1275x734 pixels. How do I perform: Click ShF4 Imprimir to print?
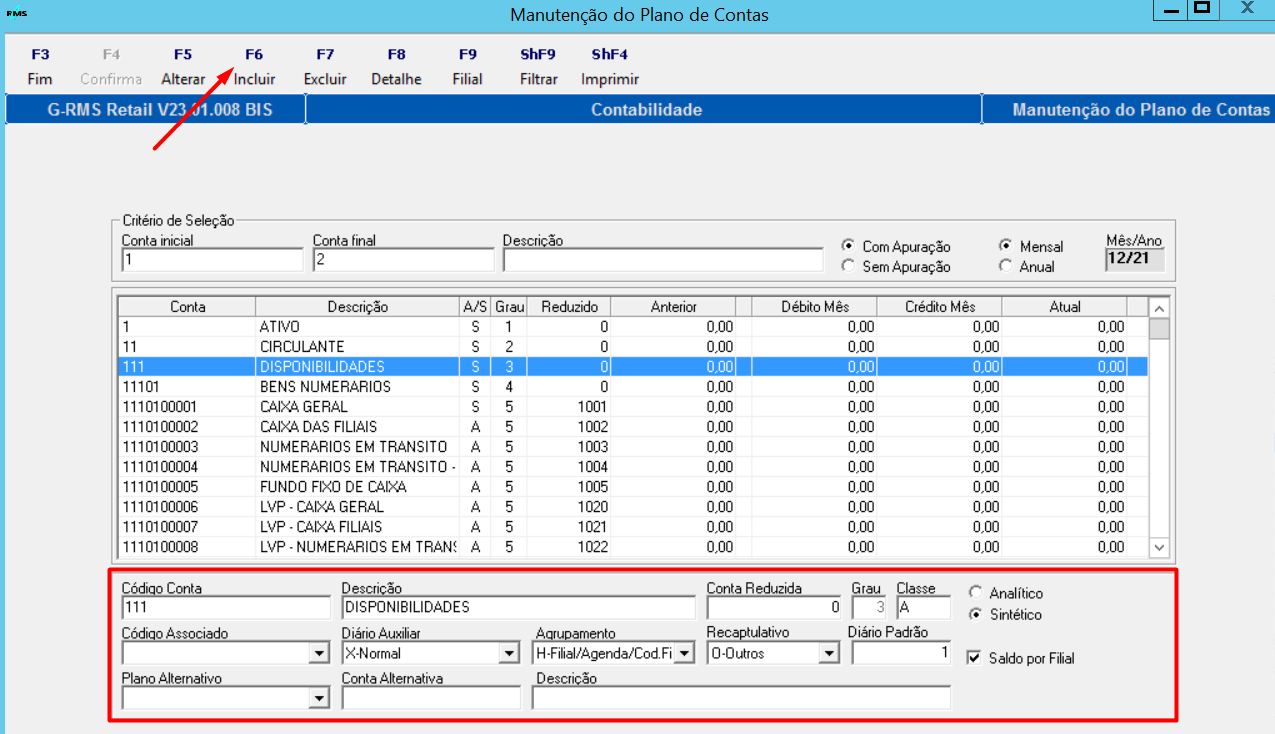click(x=610, y=67)
